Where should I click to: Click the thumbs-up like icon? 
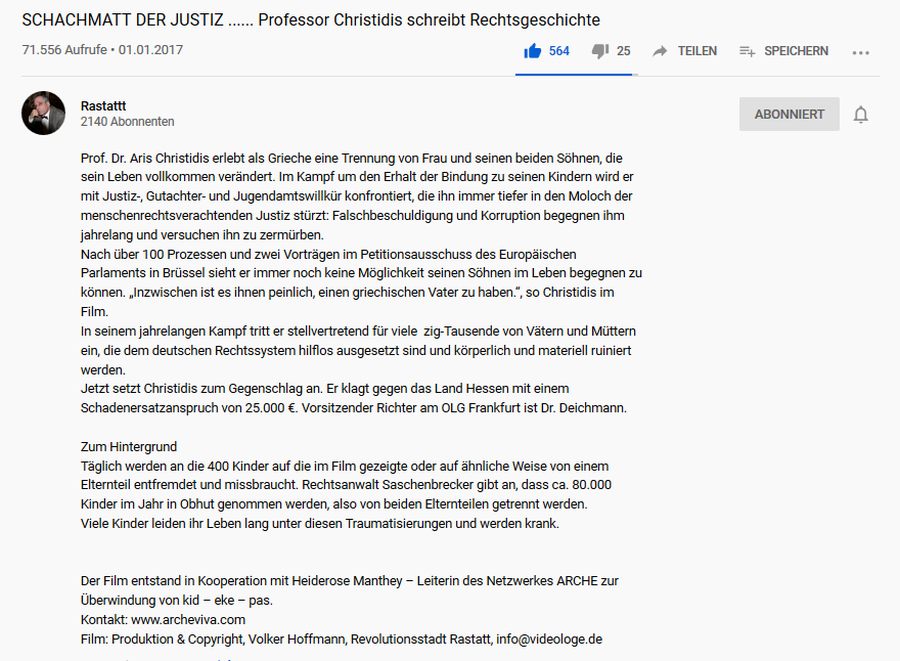(532, 51)
